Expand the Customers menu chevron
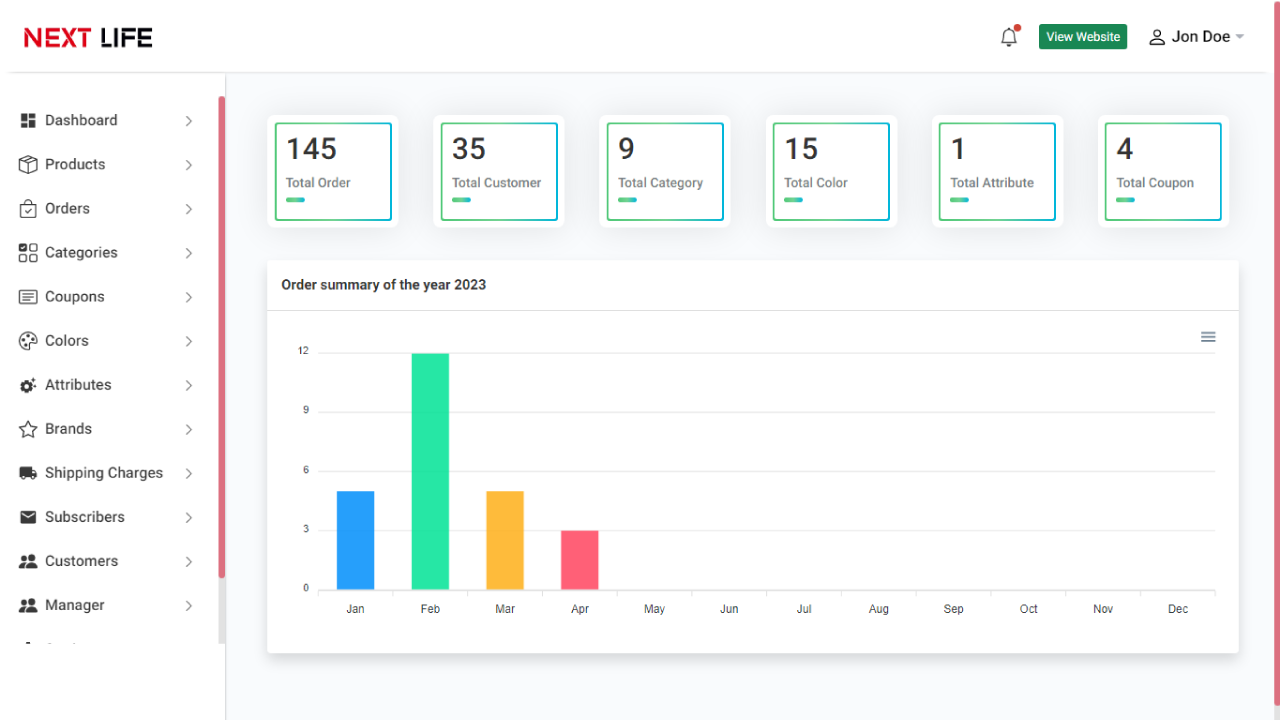Viewport: 1280px width, 720px height. [188, 561]
